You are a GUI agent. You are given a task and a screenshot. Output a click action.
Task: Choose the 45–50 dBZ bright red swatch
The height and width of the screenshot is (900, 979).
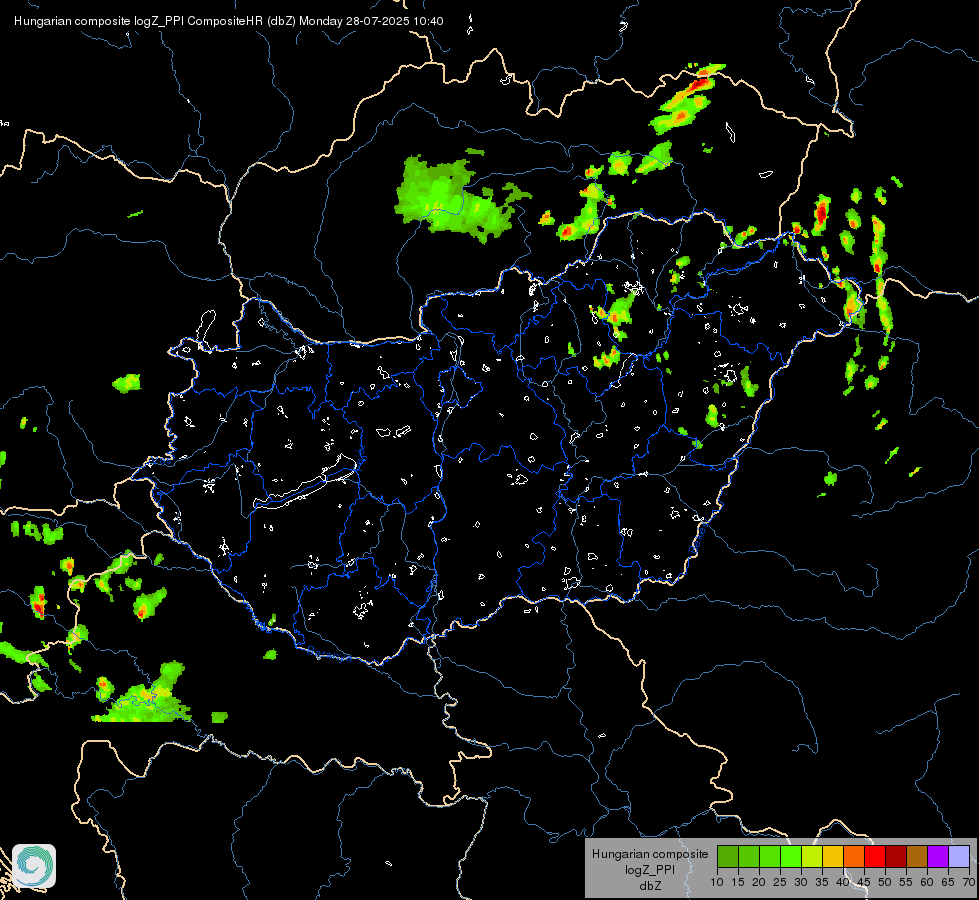(x=875, y=856)
